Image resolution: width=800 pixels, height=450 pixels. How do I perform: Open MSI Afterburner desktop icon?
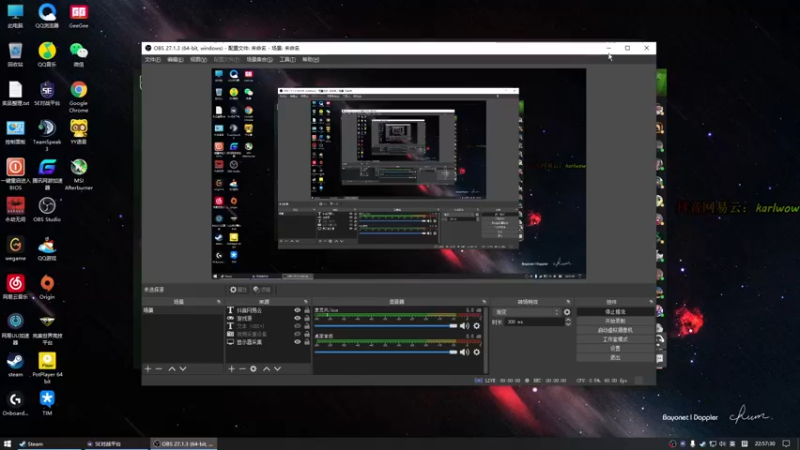tap(79, 174)
